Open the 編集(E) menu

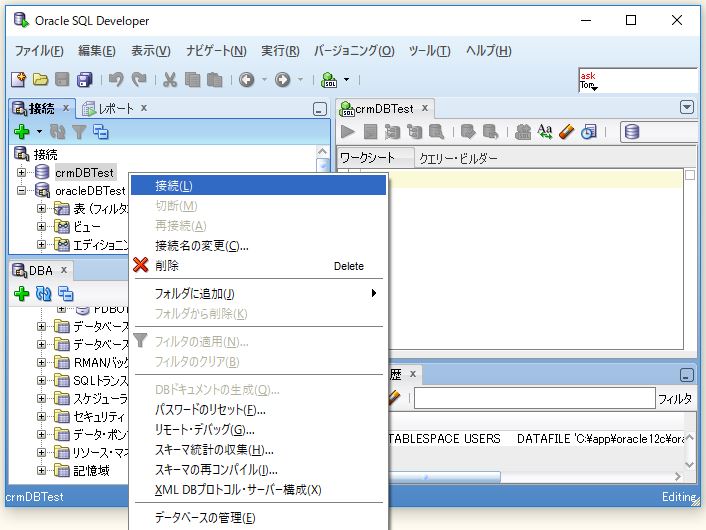click(x=97, y=51)
